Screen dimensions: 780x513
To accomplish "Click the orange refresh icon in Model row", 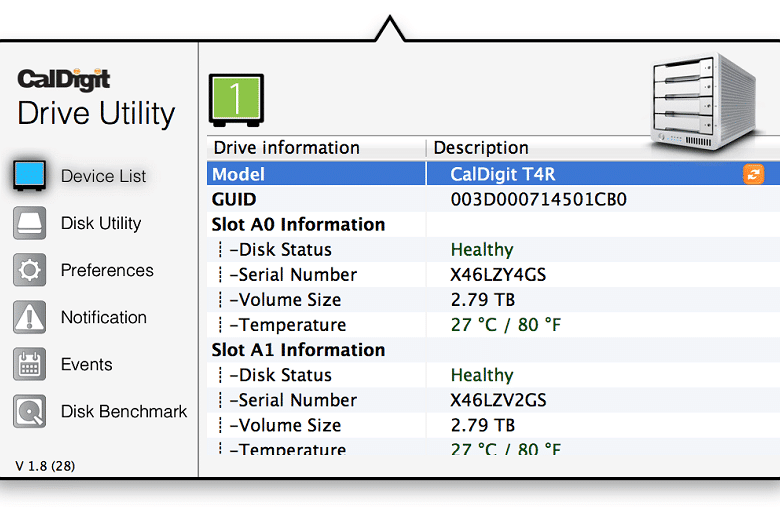I will click(753, 174).
